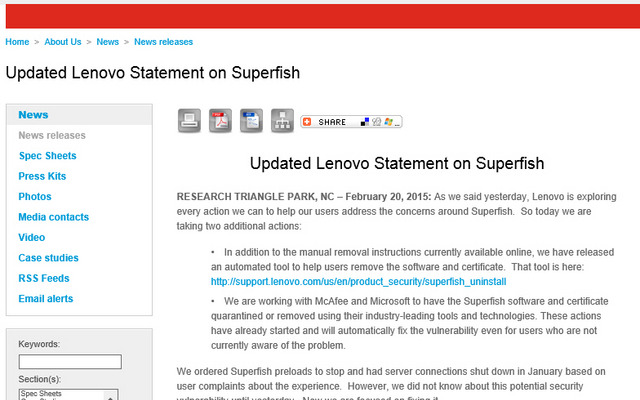
Task: Click the SHARE button label
Action: [x=332, y=122]
